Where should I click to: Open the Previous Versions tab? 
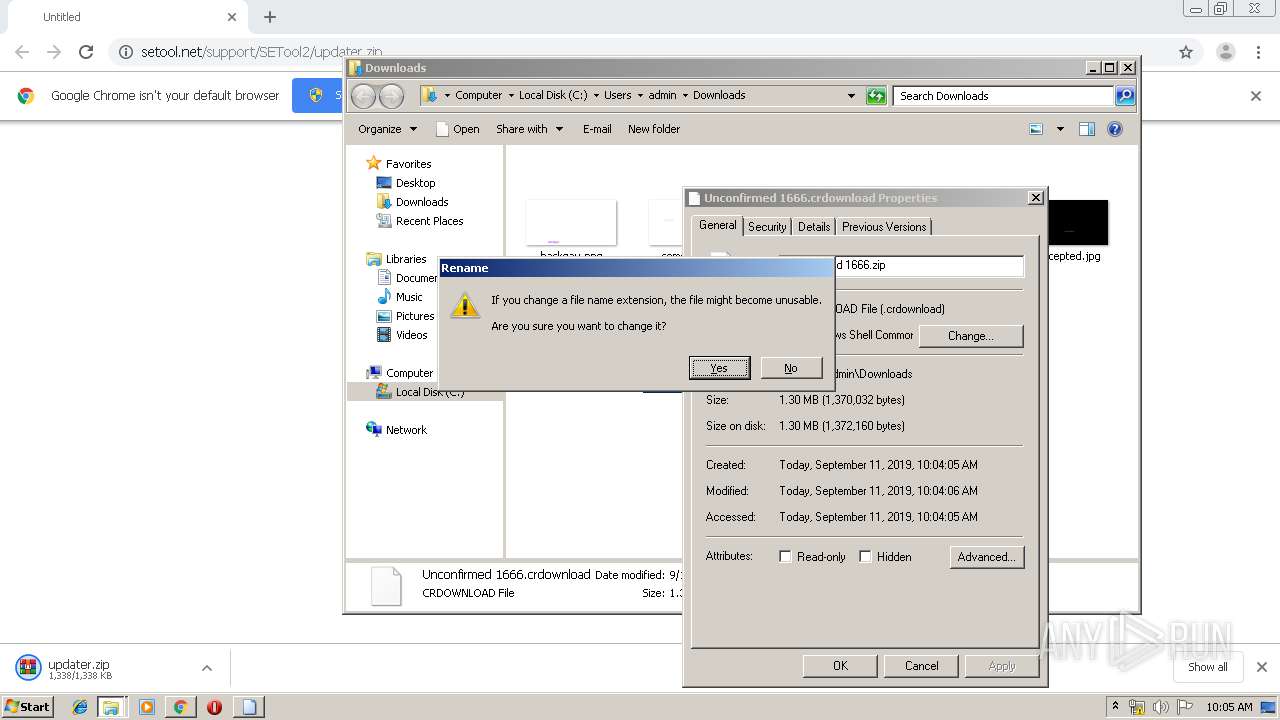[884, 227]
